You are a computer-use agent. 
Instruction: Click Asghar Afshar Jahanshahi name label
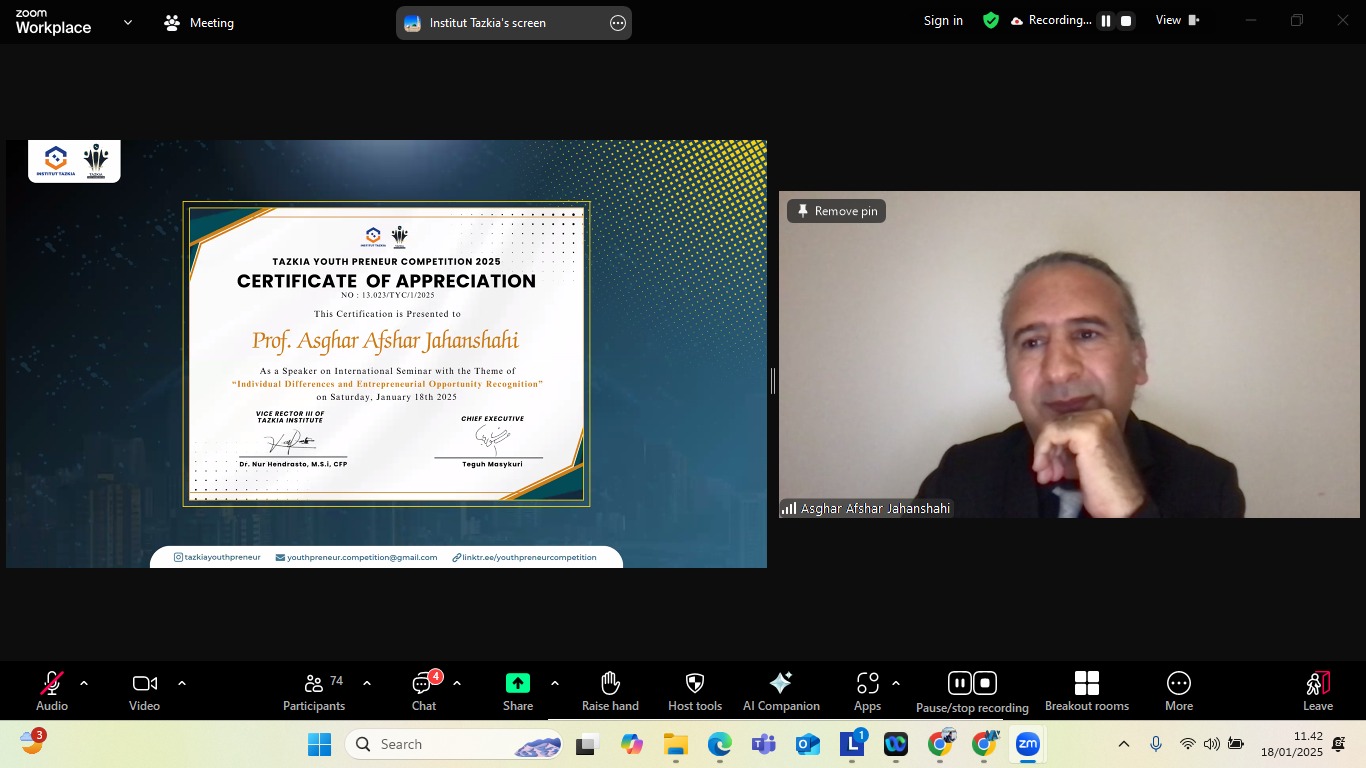[x=875, y=508]
